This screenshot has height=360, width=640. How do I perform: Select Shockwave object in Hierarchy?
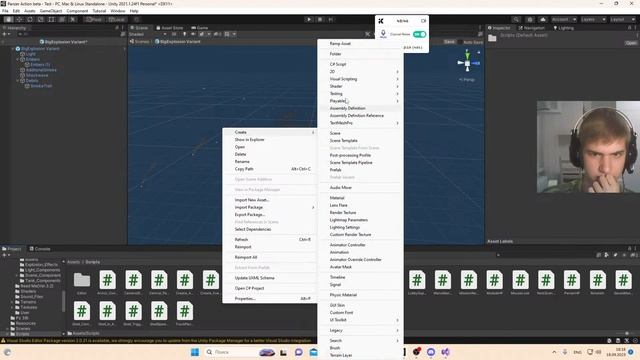pos(37,75)
